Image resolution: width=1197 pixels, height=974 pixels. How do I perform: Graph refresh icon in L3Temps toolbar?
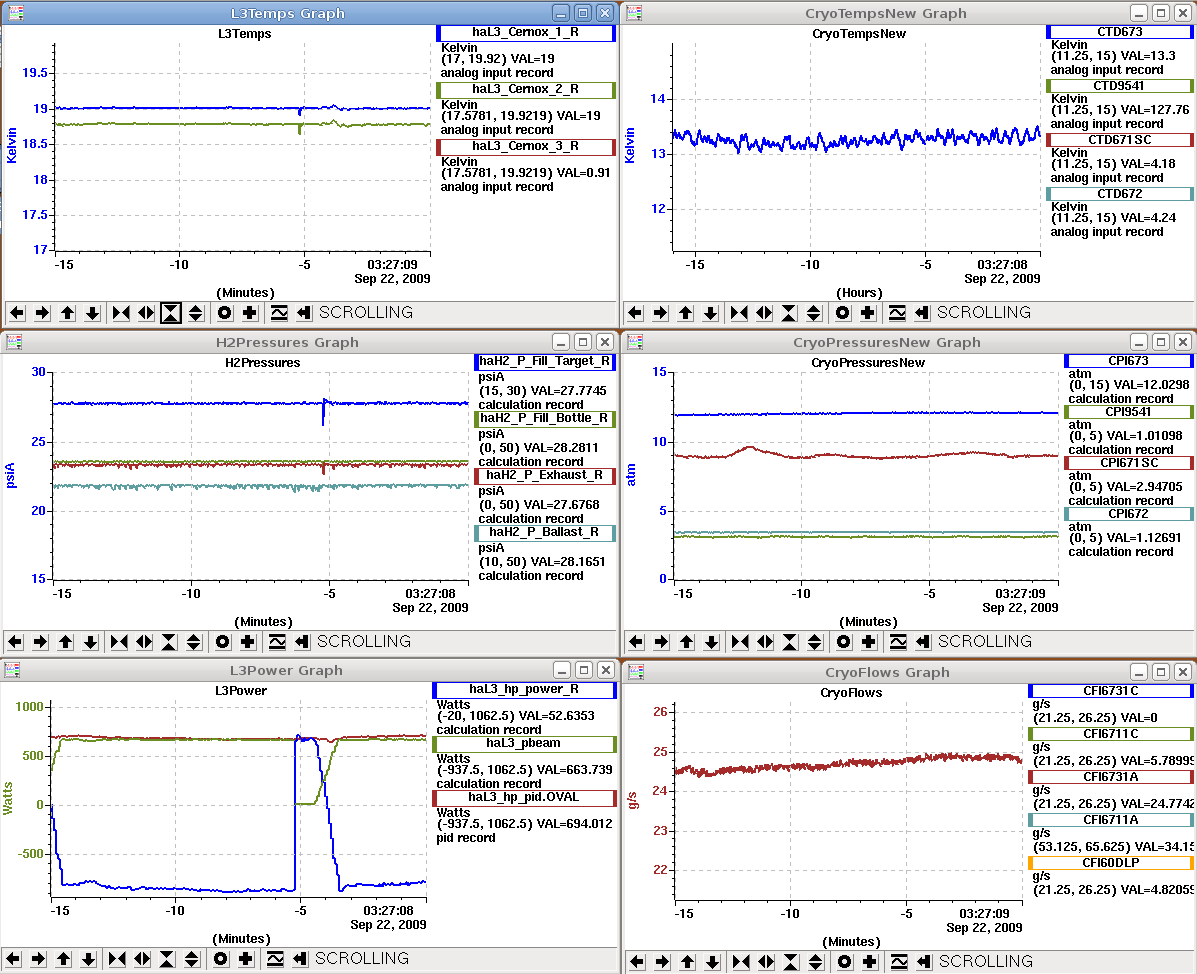[279, 313]
